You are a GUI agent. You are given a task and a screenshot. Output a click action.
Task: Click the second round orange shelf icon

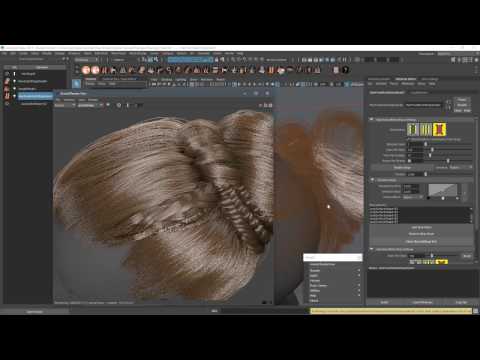(95, 70)
